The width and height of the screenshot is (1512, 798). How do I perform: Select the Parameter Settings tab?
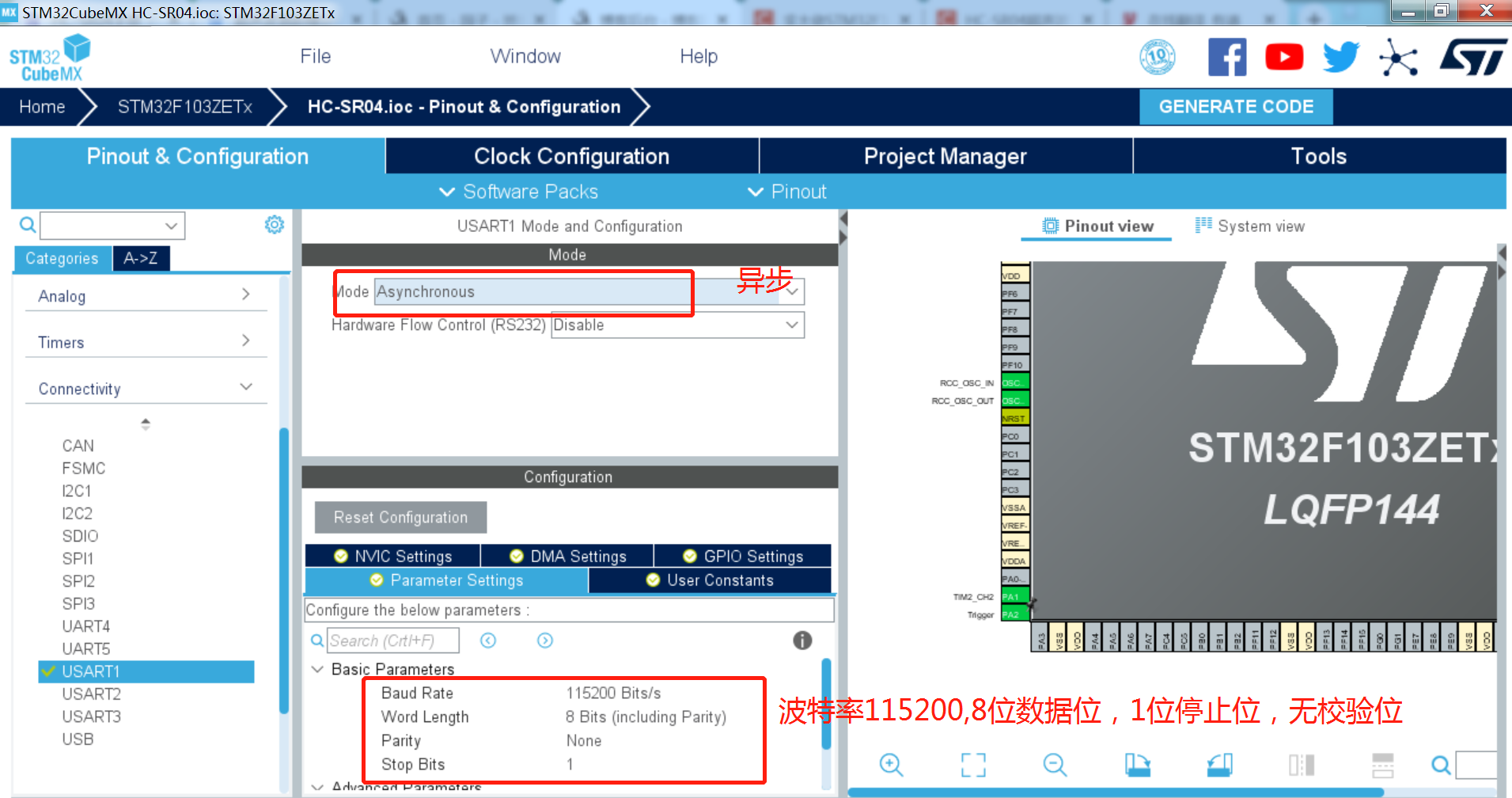coord(446,580)
